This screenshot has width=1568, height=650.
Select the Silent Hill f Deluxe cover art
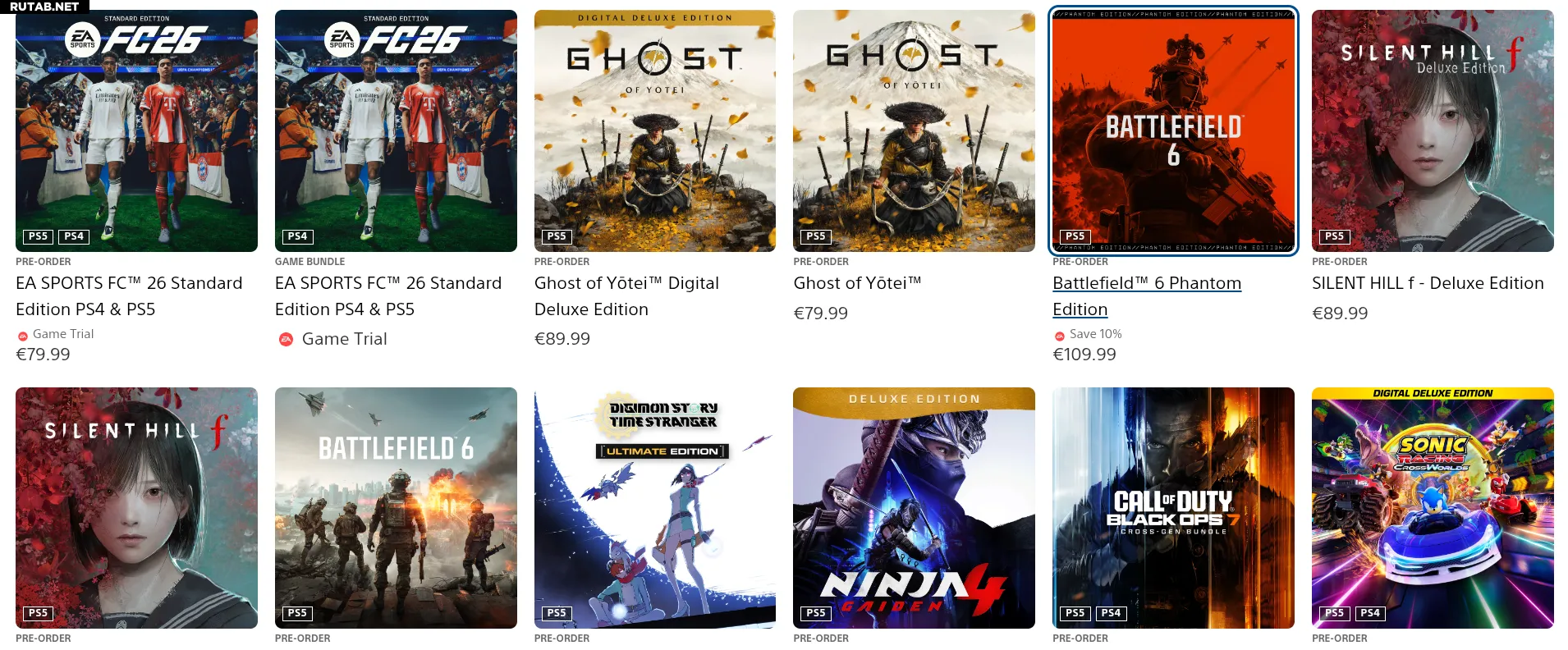1433,130
